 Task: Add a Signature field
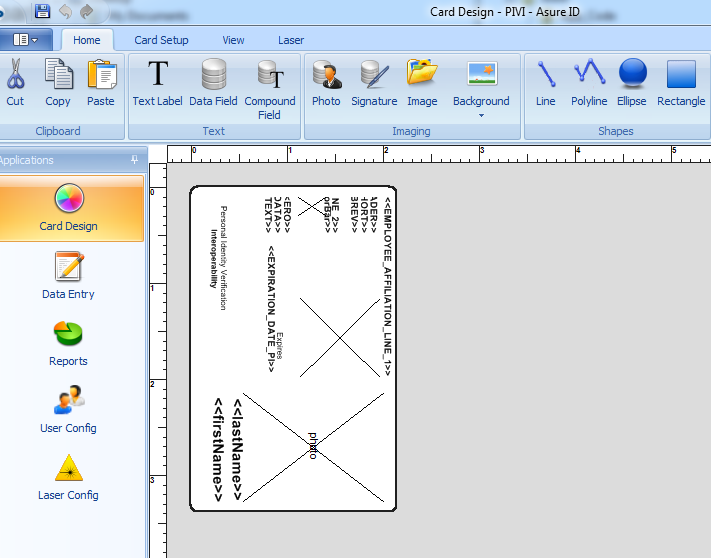click(x=374, y=83)
